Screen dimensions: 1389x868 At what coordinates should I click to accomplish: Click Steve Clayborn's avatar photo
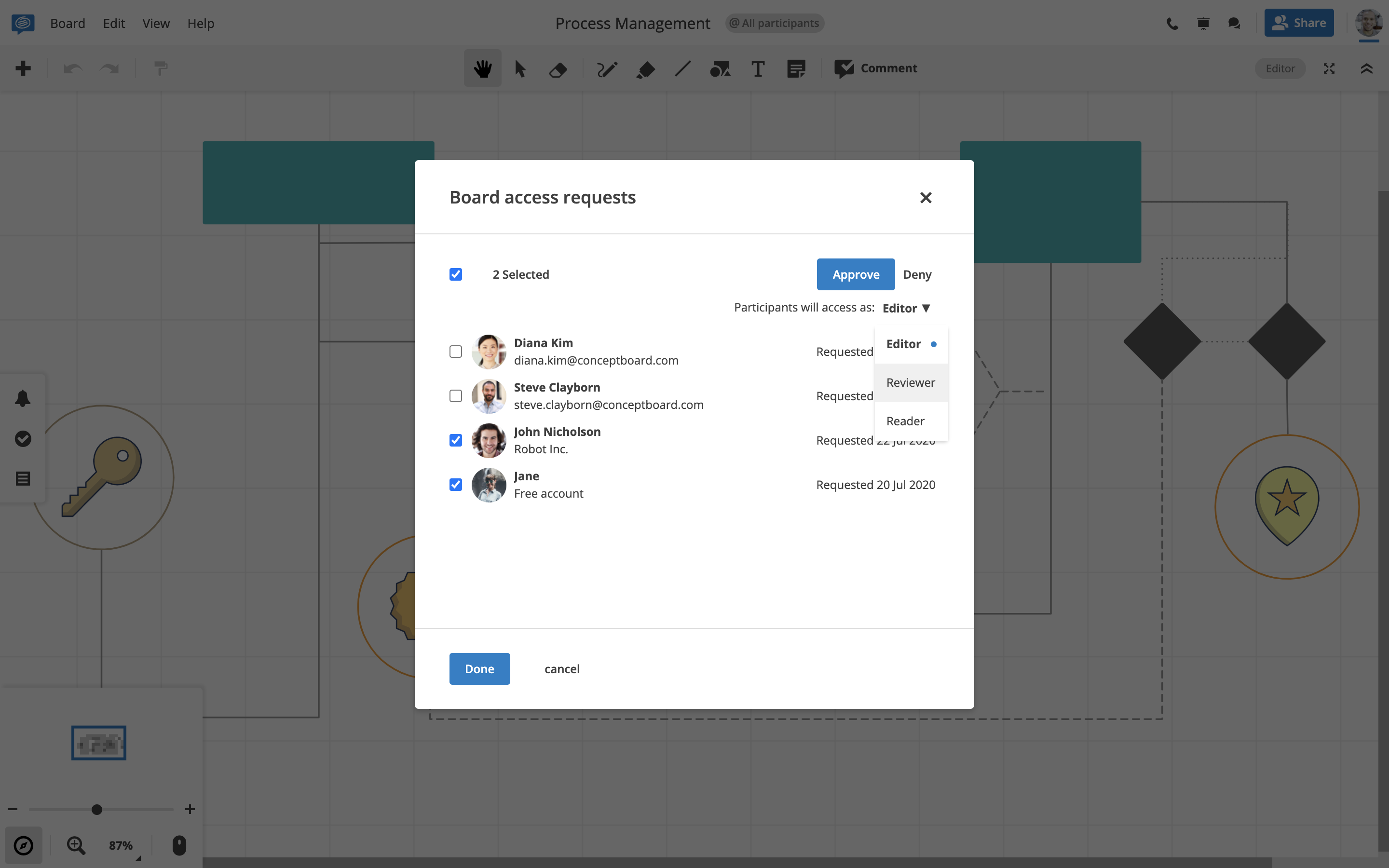point(489,396)
